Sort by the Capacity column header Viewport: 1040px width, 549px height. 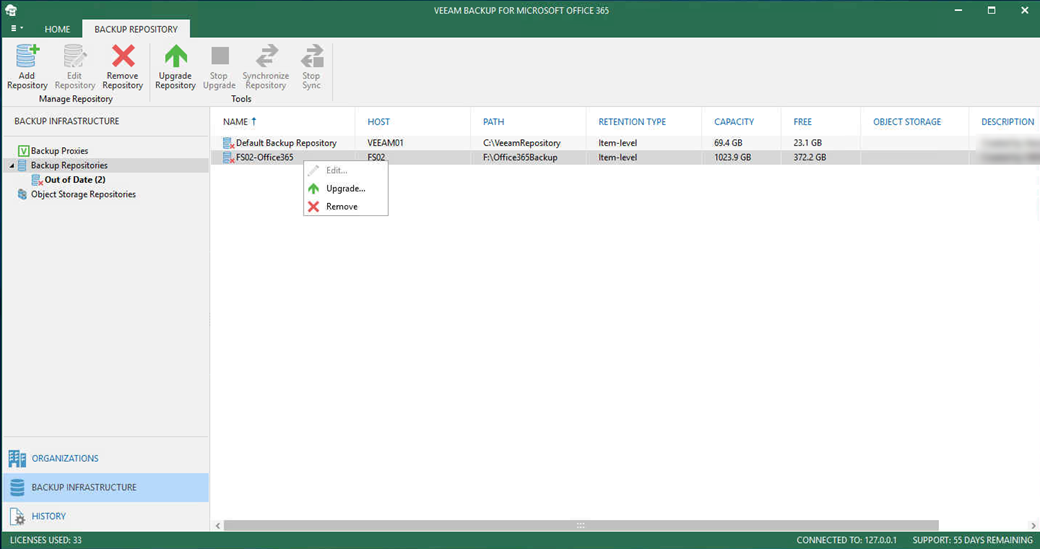734,121
